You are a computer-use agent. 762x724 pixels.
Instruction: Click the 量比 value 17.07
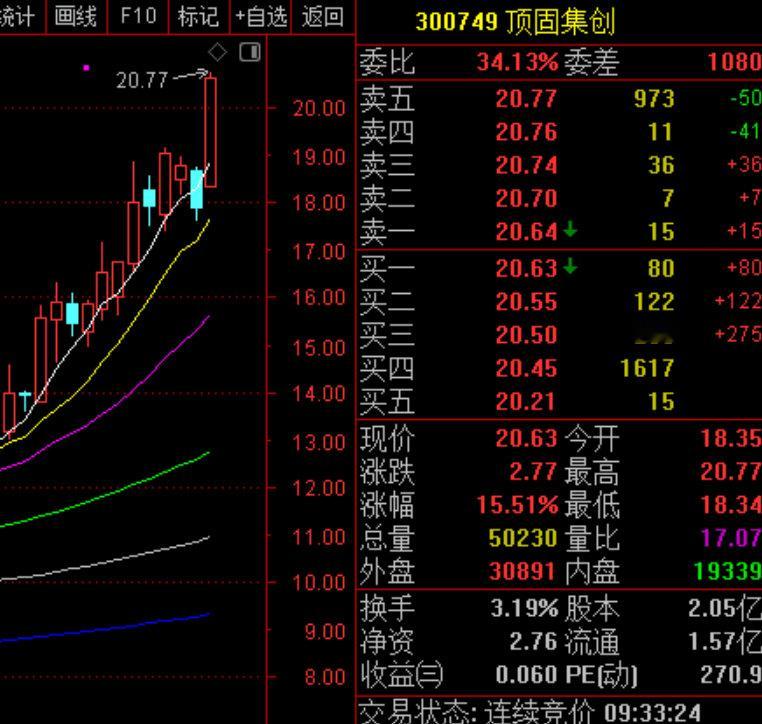731,538
